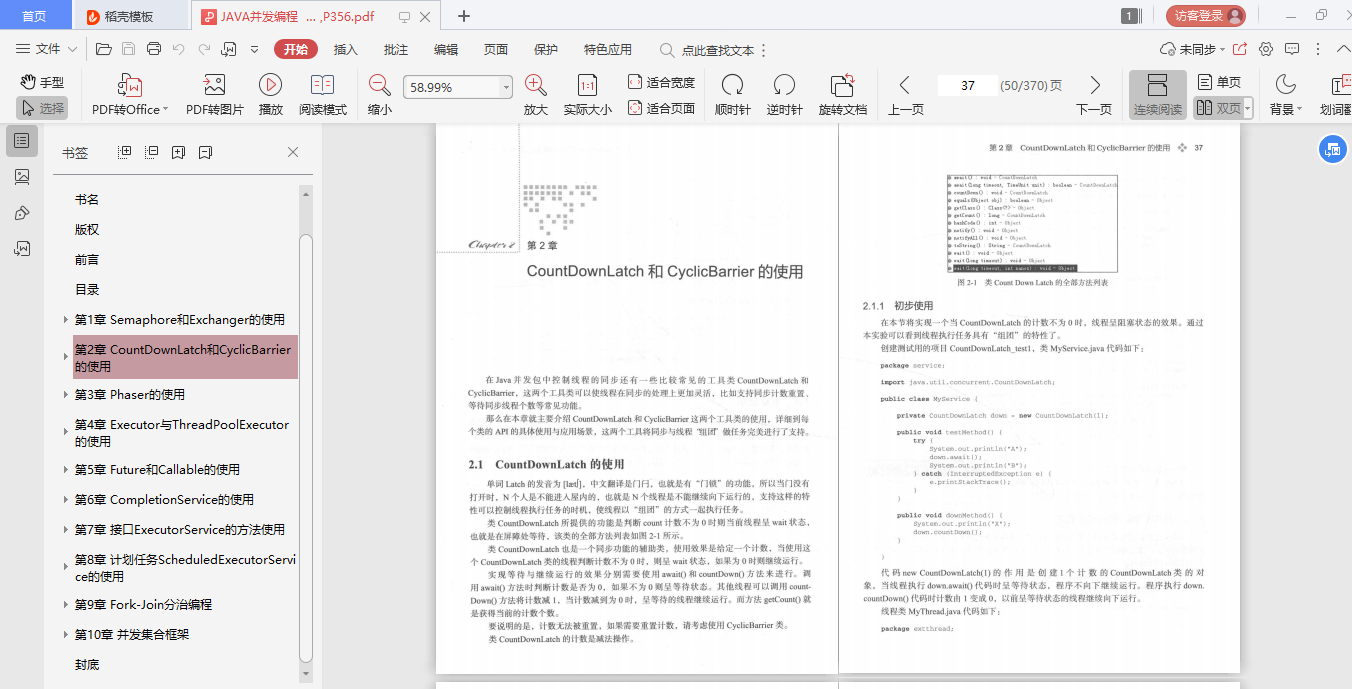Viewport: 1352px width, 689px height.
Task: Add a new bookmark icon in 书签 panel
Action: 179,152
